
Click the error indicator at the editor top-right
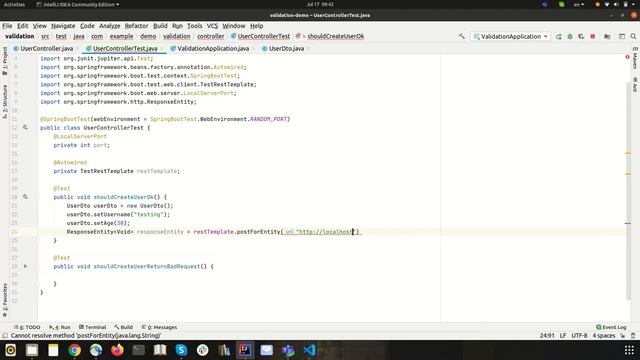[627, 57]
